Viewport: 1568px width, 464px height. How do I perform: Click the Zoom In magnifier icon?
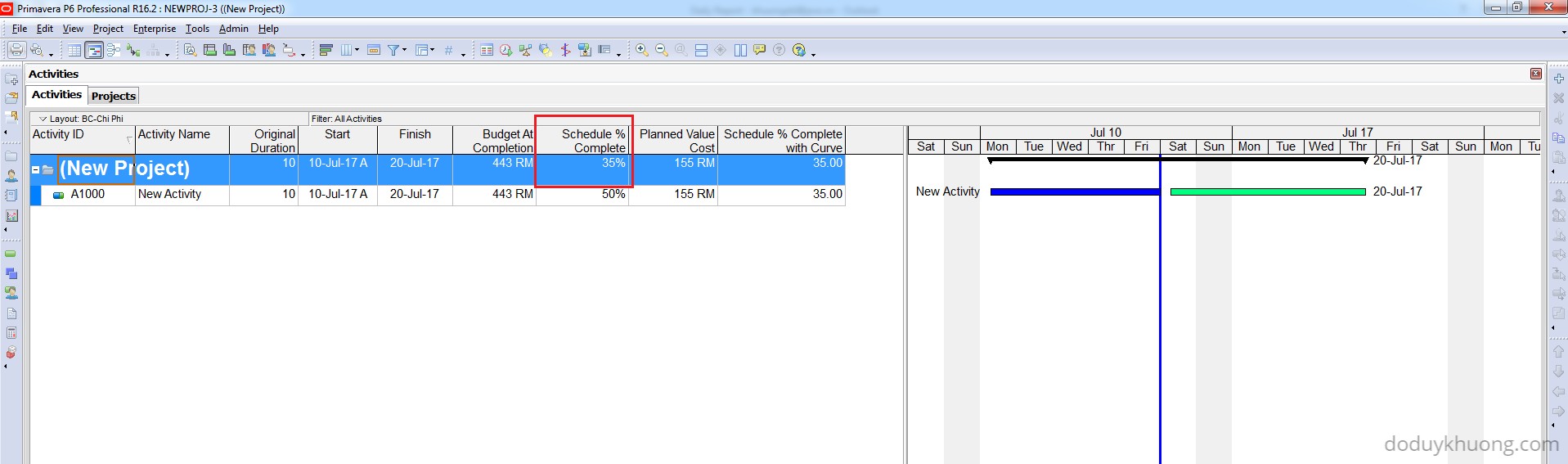click(642, 51)
